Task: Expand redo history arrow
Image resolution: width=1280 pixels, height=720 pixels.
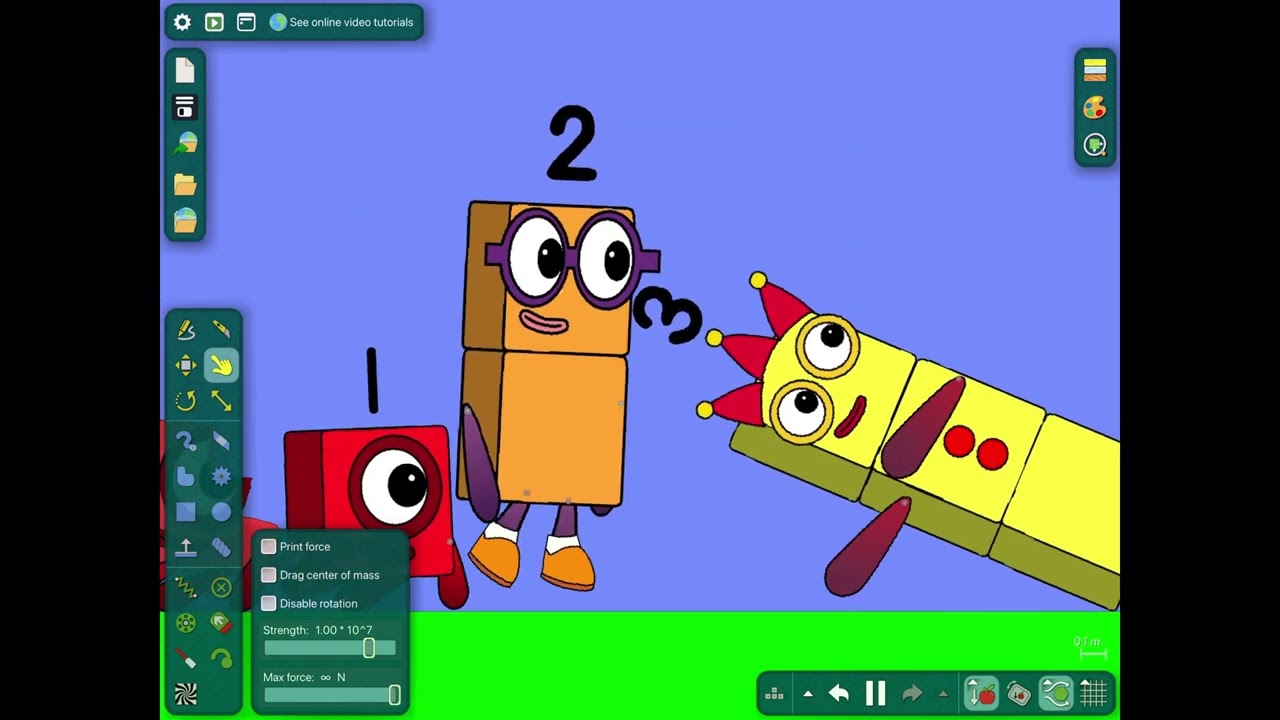Action: (x=943, y=694)
